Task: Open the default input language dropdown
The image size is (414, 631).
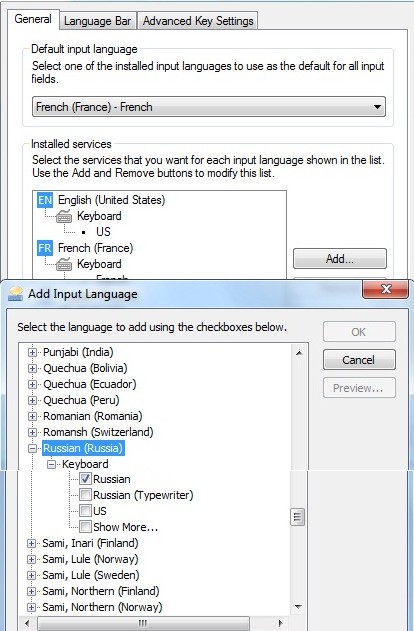Action: [x=209, y=107]
